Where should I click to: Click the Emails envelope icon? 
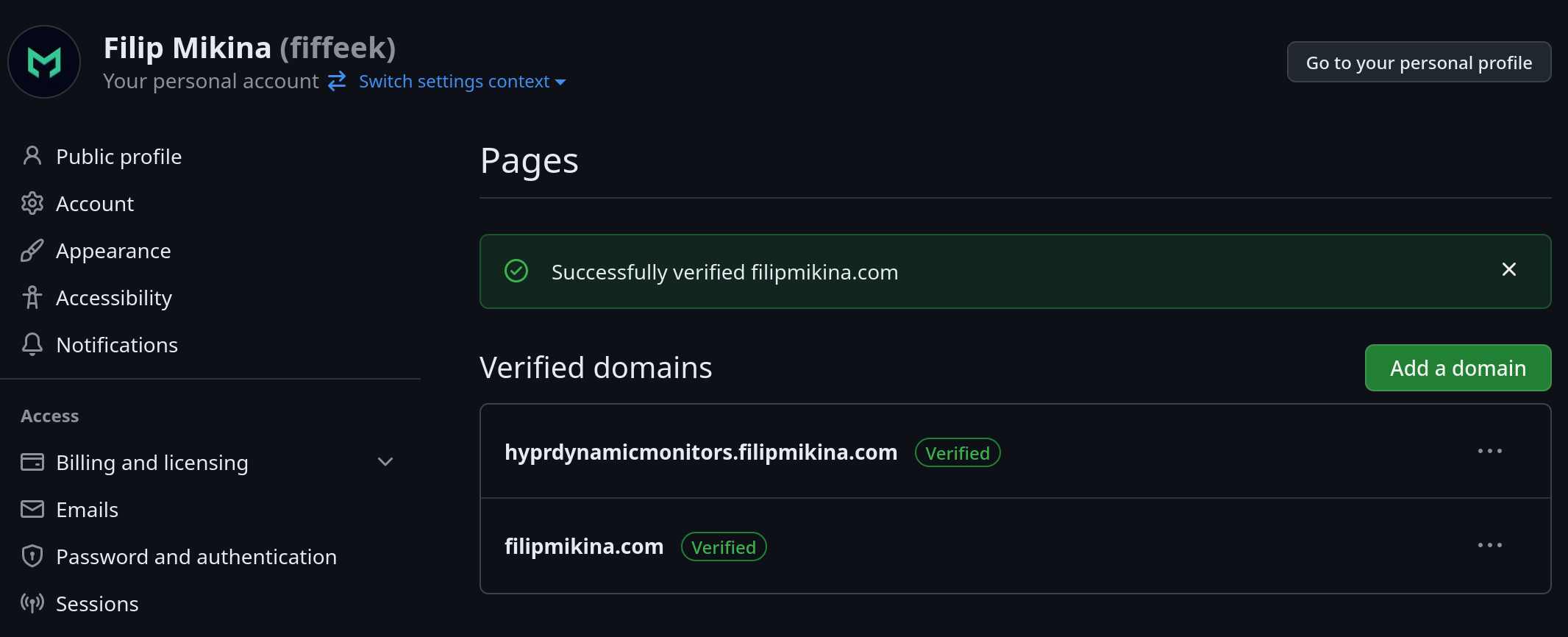click(32, 509)
